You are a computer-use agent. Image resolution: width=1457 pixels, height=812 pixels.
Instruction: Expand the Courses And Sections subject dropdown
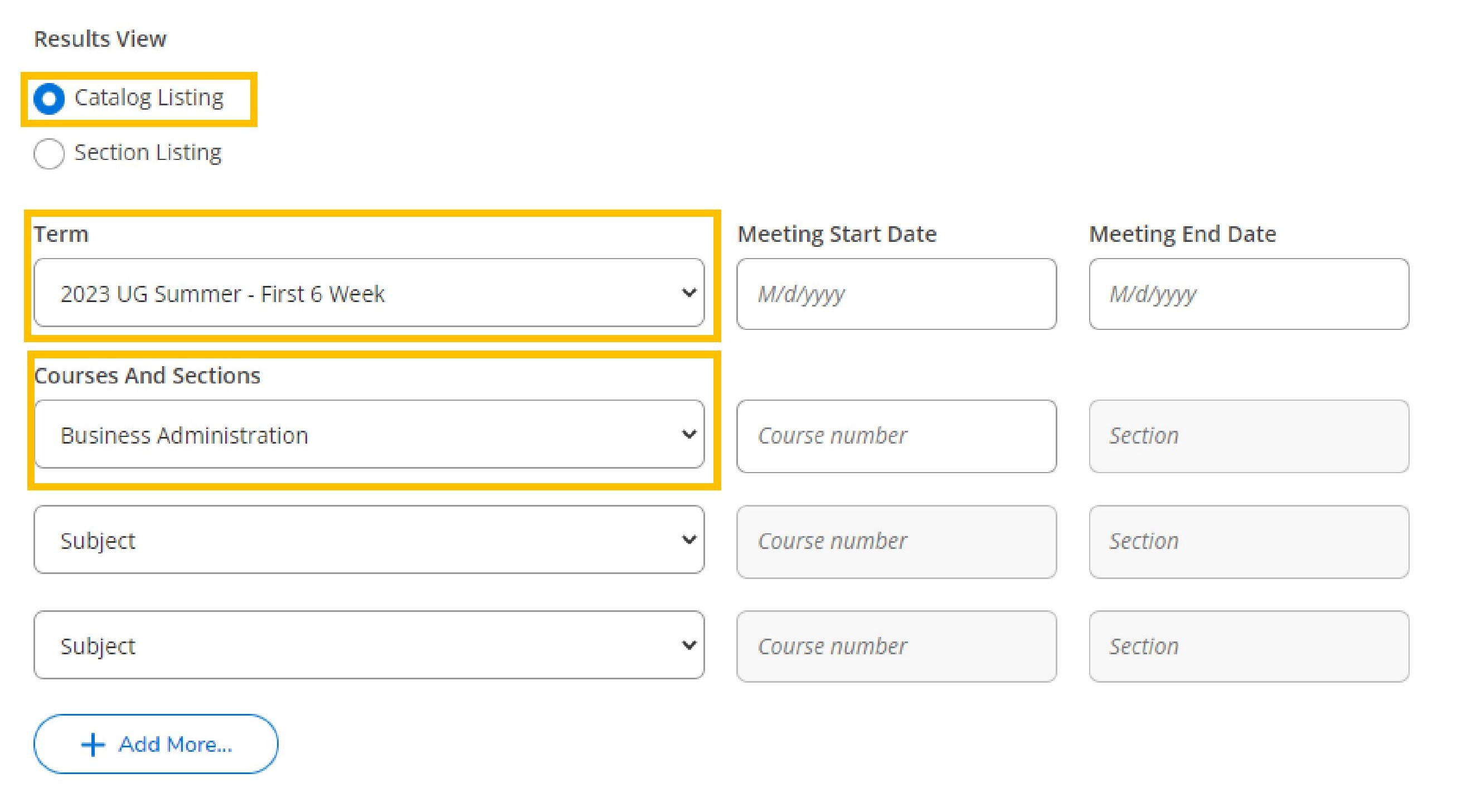click(368, 435)
